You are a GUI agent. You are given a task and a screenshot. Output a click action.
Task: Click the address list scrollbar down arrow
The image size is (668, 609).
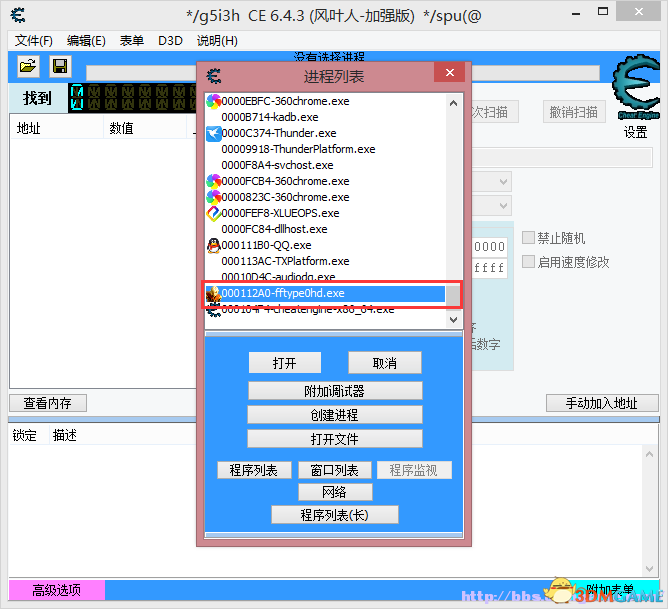tap(649, 569)
